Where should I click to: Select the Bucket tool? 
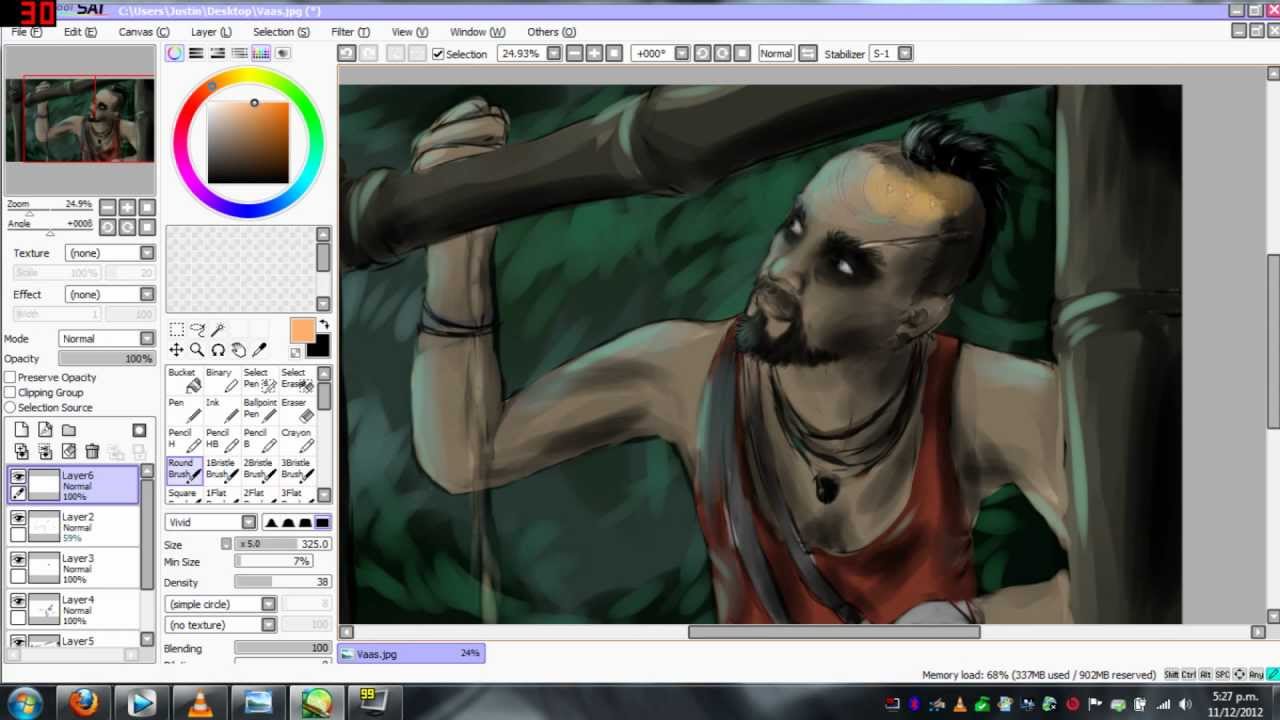[185, 379]
